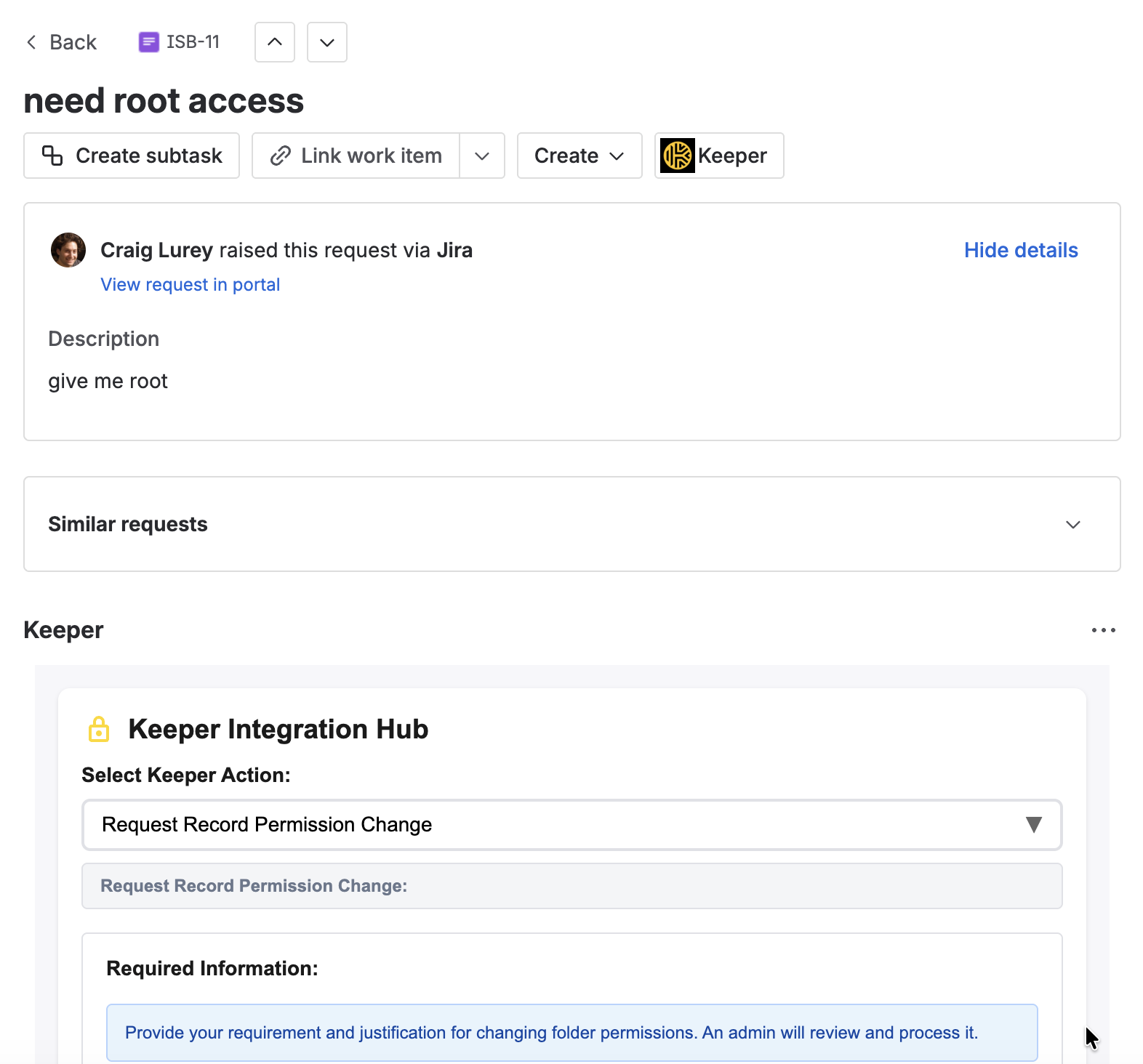Image resolution: width=1143 pixels, height=1064 pixels.
Task: Click the Back arrow icon
Action: click(x=31, y=42)
